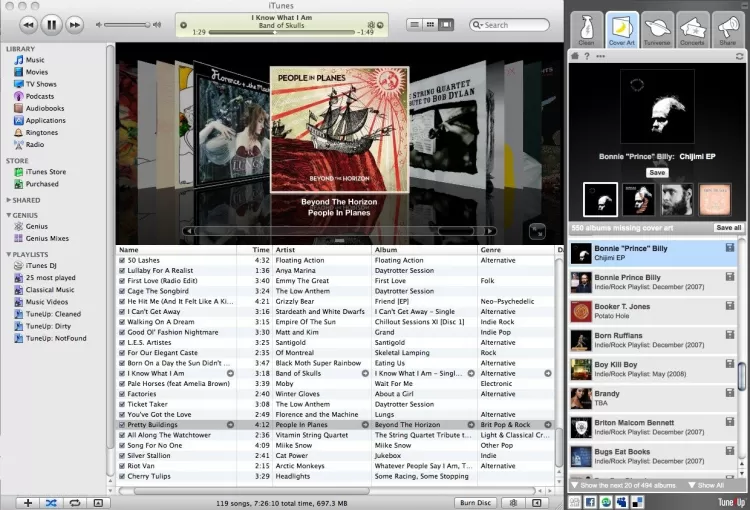
Task: Save the Brandy album cover
Action: pyautogui.click(x=729, y=393)
